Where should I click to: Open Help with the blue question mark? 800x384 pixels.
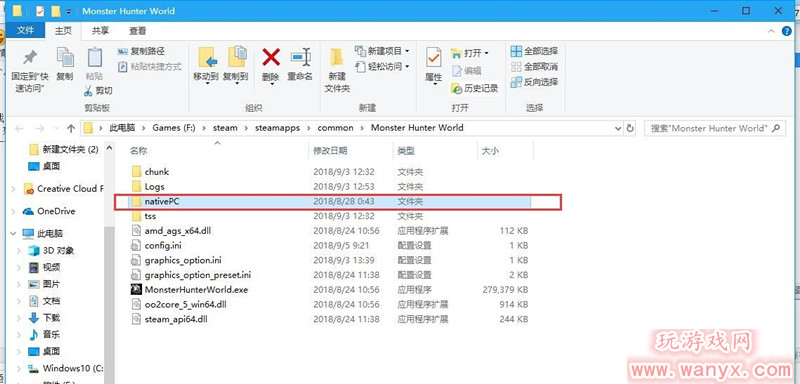point(787,31)
